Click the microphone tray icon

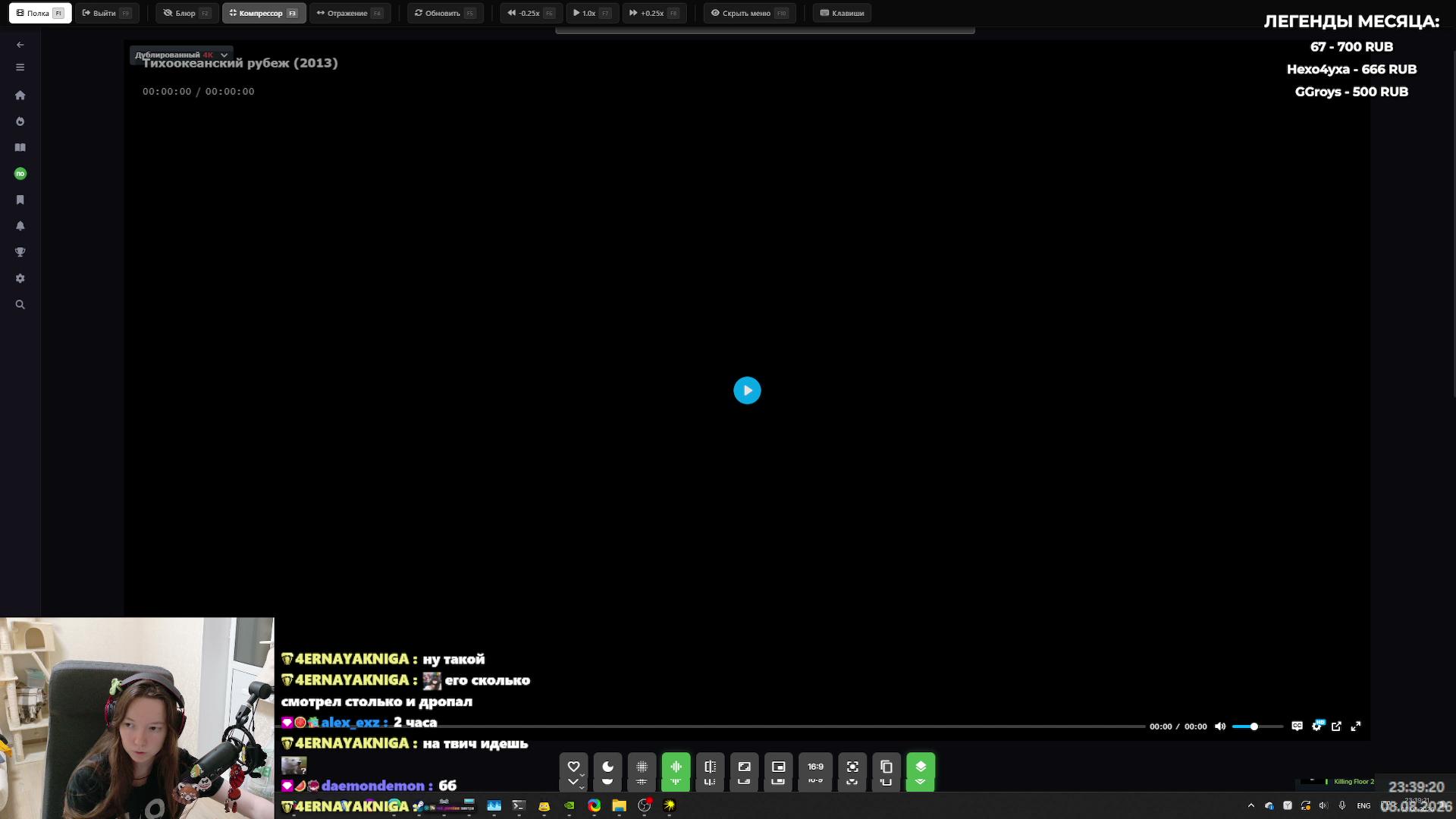[1342, 806]
